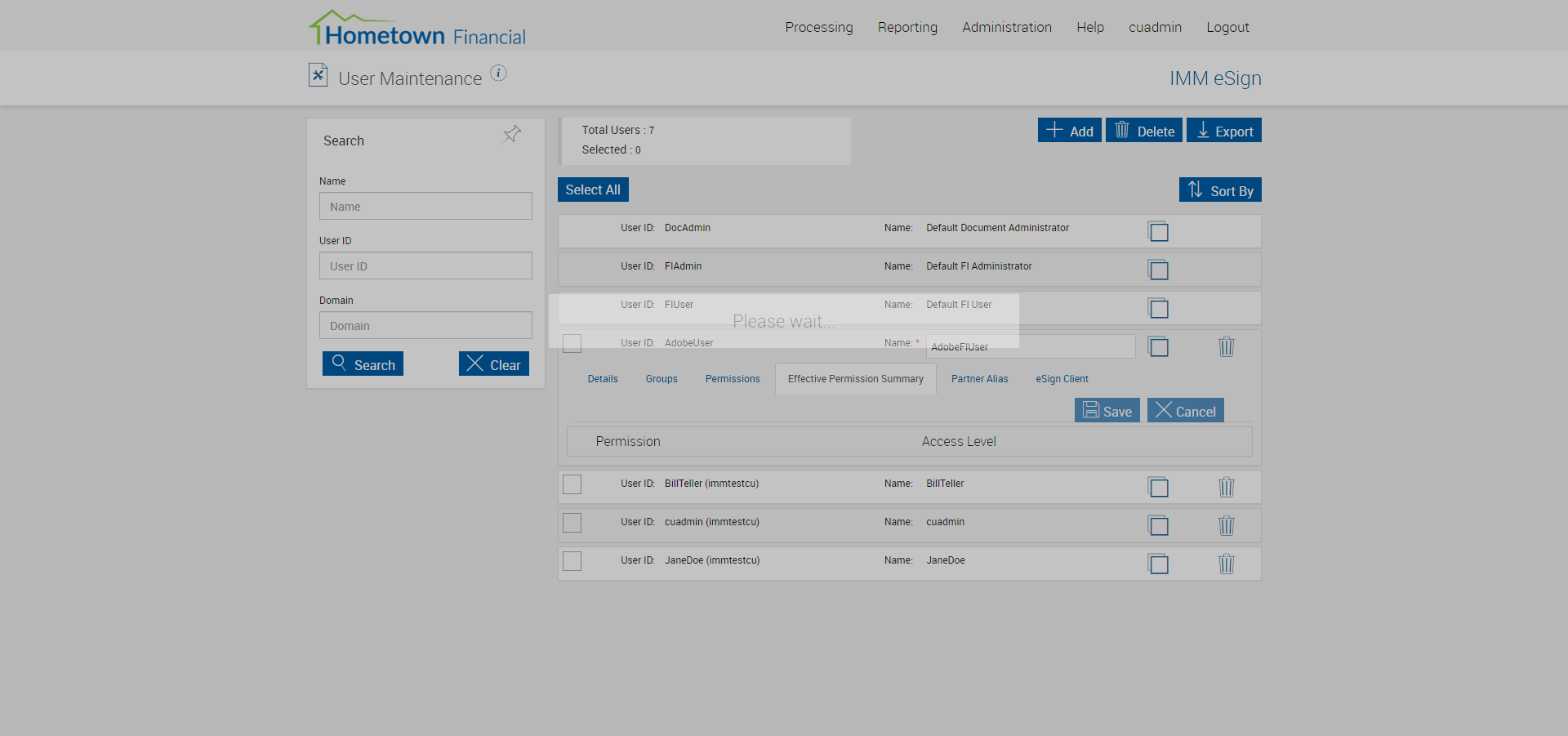1568x736 pixels.
Task: Delete the cuadmin user via trash icon
Action: [x=1227, y=525]
